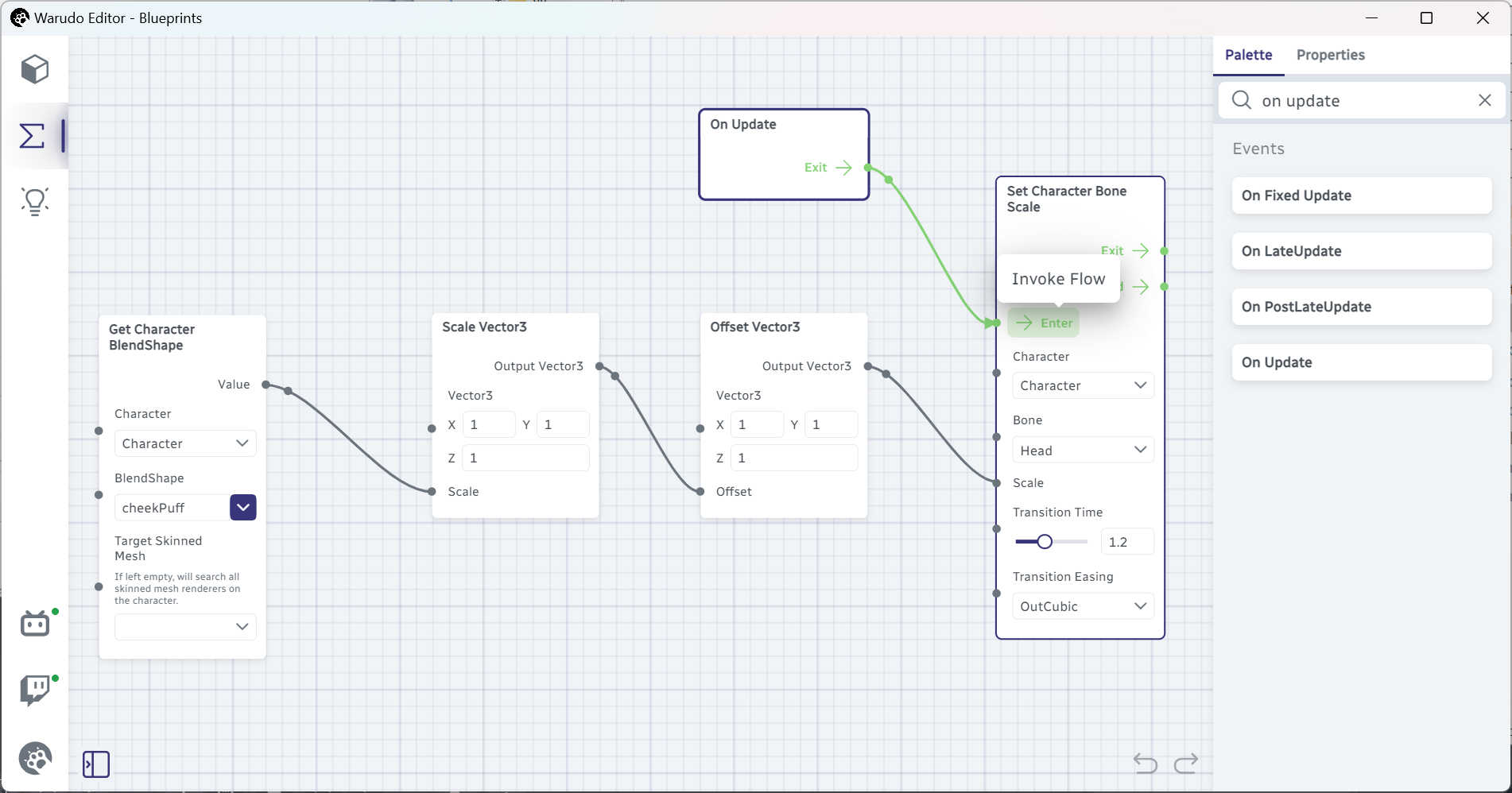Image resolution: width=1512 pixels, height=793 pixels.
Task: Open the cheekPuff BlendShape dropdown arrow
Action: [x=243, y=508]
